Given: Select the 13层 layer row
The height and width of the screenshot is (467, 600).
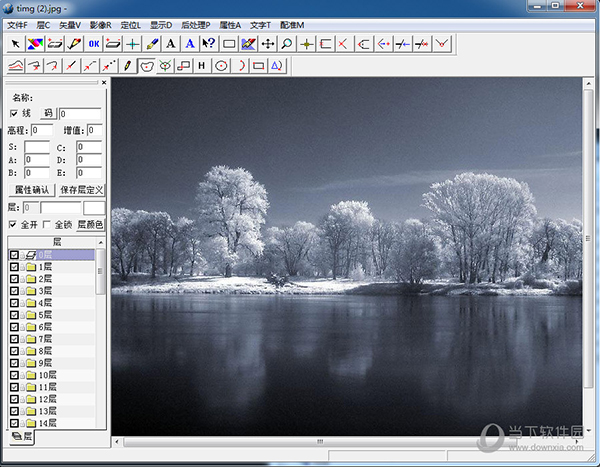Looking at the screenshot, I should [x=52, y=411].
